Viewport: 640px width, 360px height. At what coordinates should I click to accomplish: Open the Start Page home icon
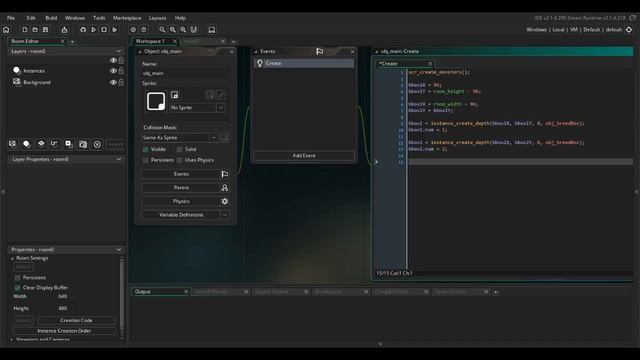click(6, 30)
